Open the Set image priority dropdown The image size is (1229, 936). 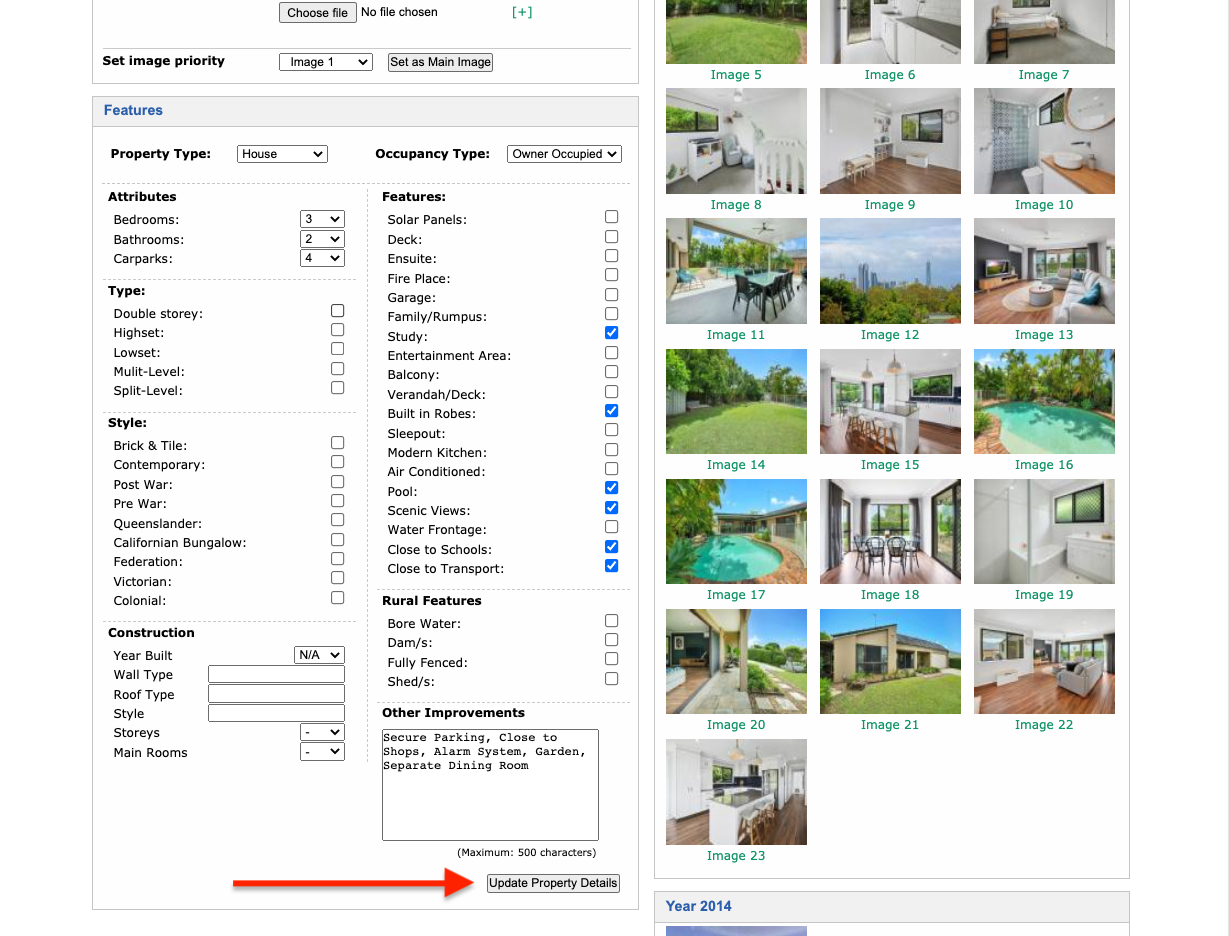(325, 61)
